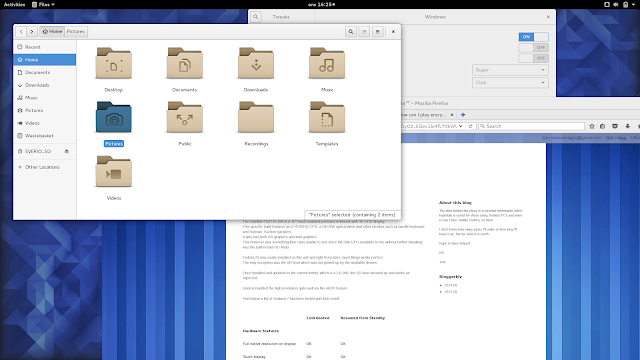Open the 2014 blog archive link

click(448, 285)
